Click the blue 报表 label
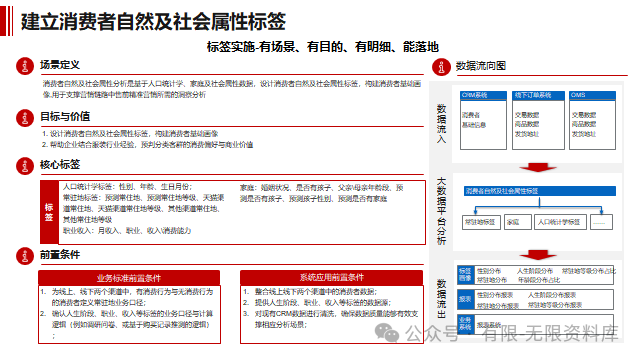 (x=465, y=299)
